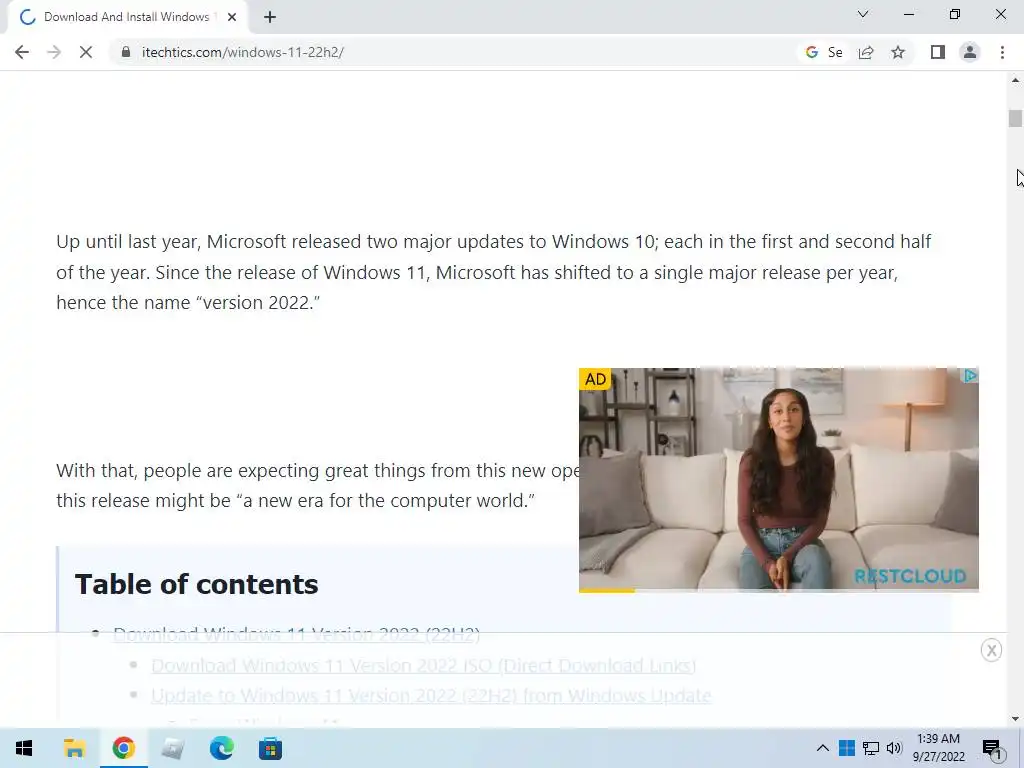Click the scrollbar up arrow
Viewport: 1024px width, 768px height.
tap(1015, 80)
